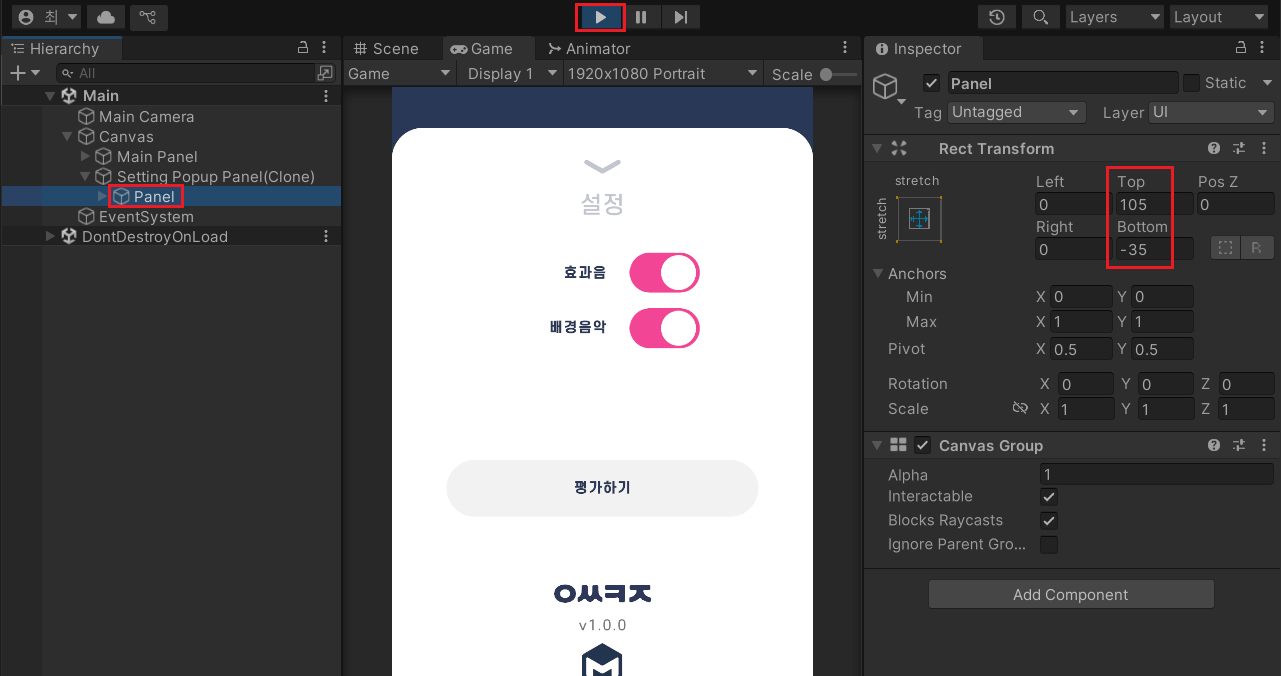
Task: Toggle Rect Transform raw edit mode button
Action: (1258, 249)
